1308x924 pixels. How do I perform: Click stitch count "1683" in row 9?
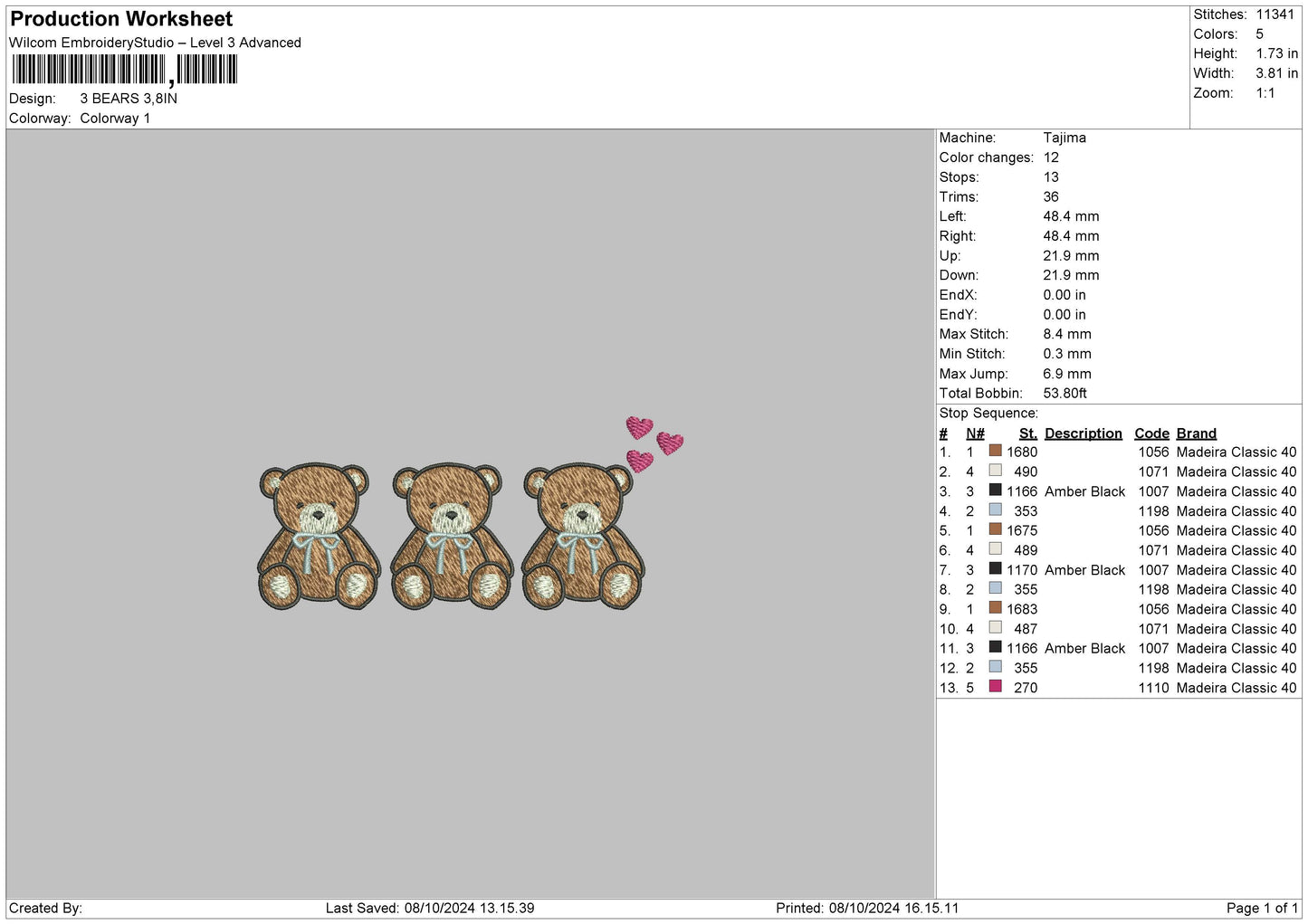[1022, 609]
